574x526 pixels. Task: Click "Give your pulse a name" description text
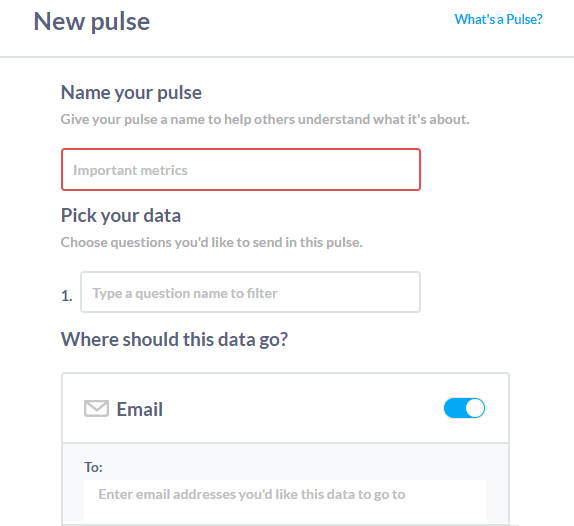click(x=265, y=119)
